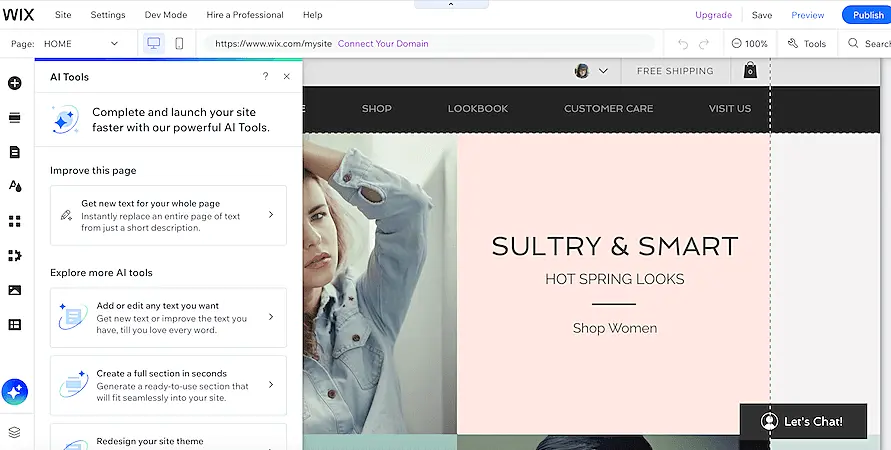The width and height of the screenshot is (891, 450).
Task: Open Hire a Professional menu
Action: [245, 15]
